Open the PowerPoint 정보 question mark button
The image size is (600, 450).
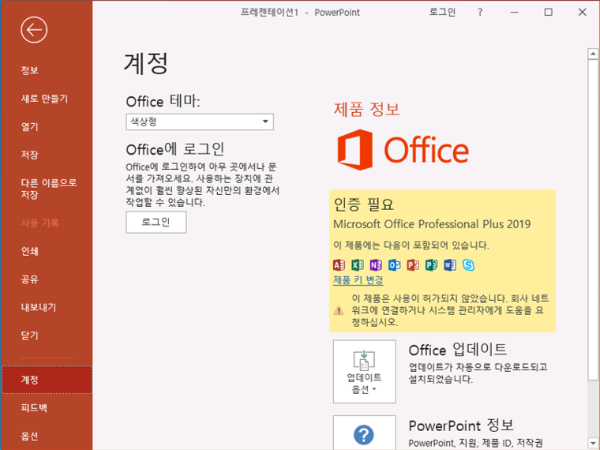click(364, 433)
